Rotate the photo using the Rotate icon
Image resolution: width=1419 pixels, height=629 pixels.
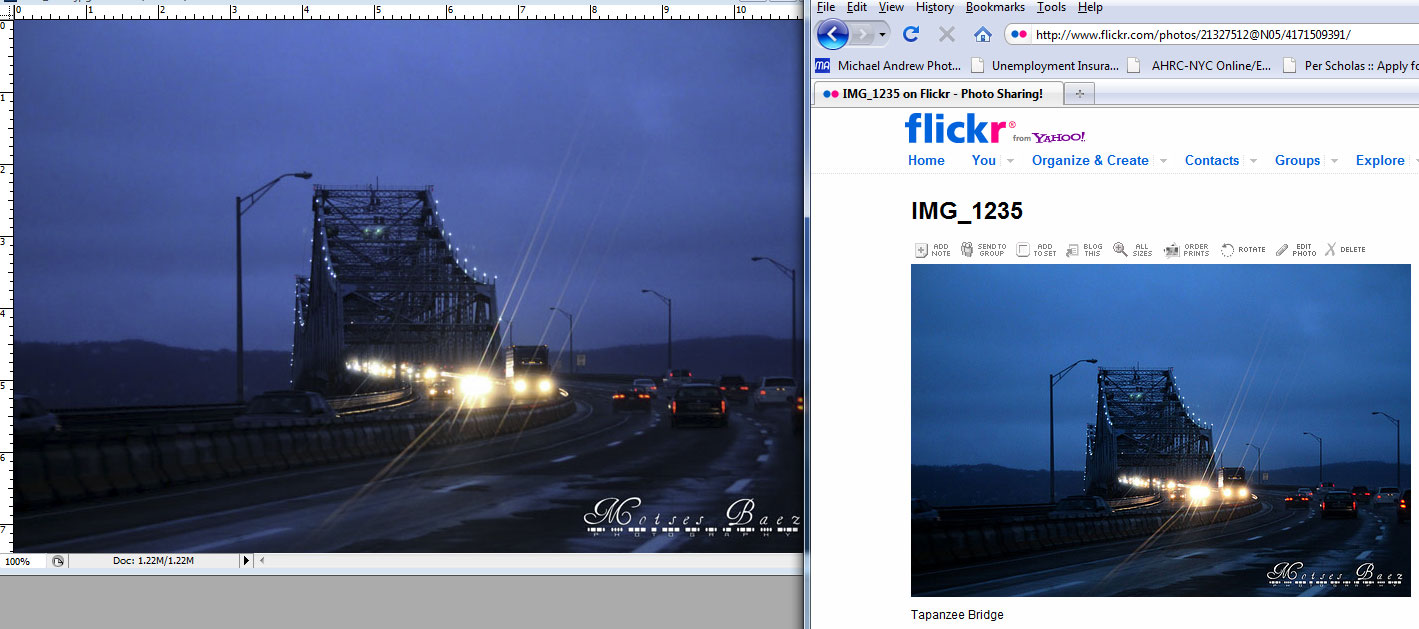(x=1227, y=250)
